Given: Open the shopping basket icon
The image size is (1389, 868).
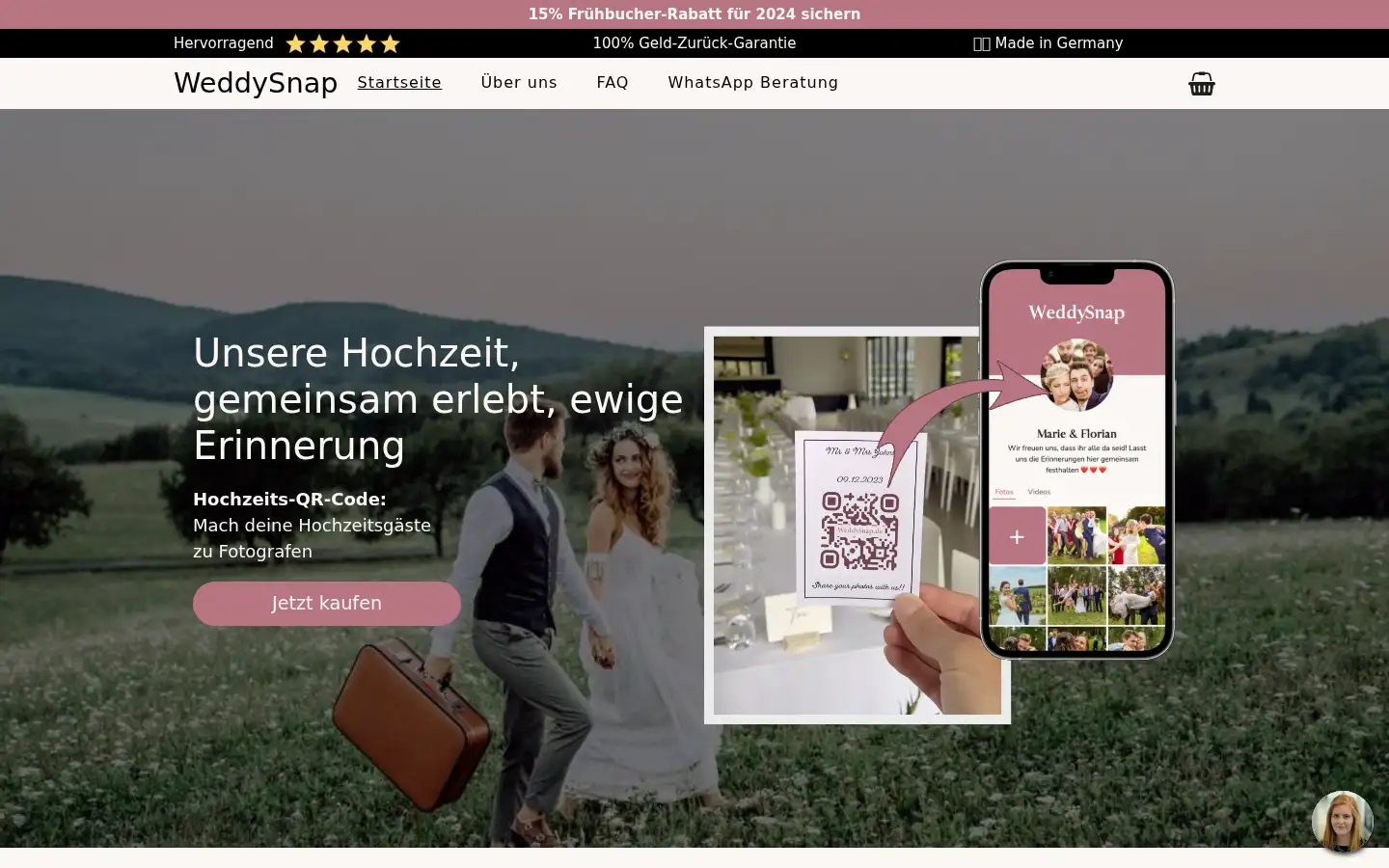Looking at the screenshot, I should pos(1201,84).
